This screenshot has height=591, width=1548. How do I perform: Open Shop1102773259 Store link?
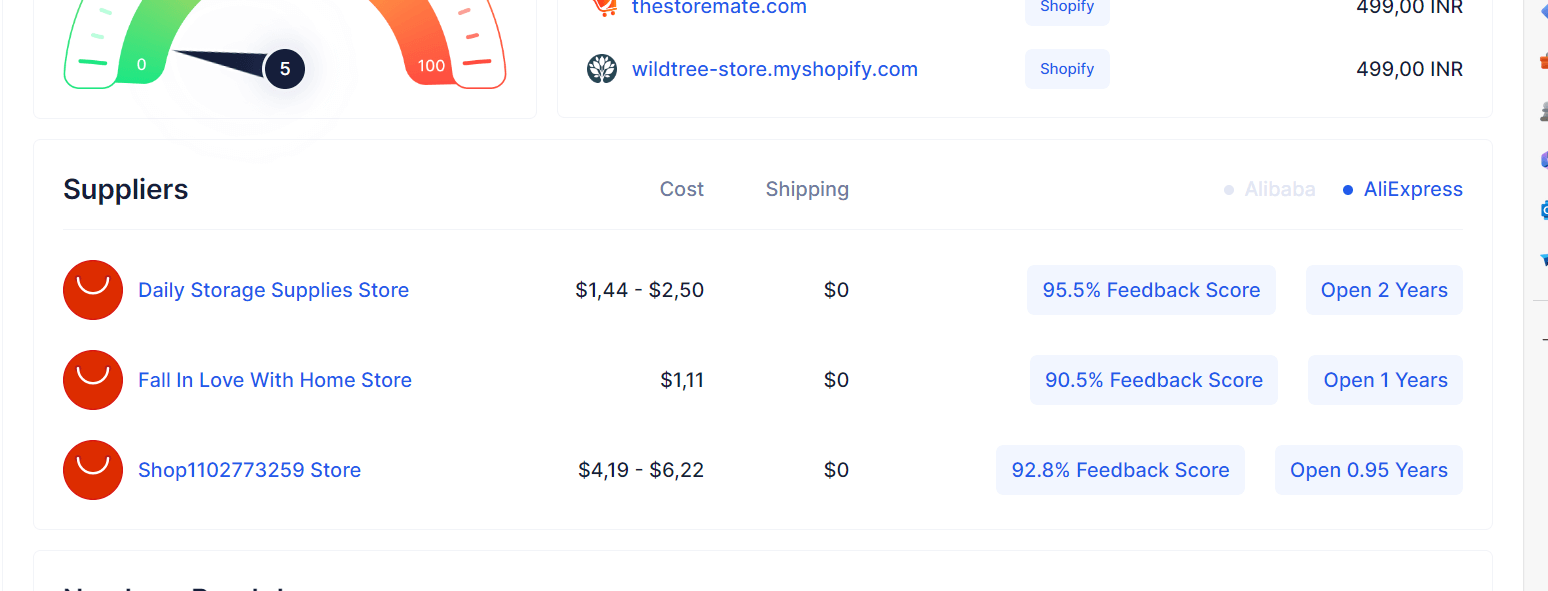coord(249,470)
